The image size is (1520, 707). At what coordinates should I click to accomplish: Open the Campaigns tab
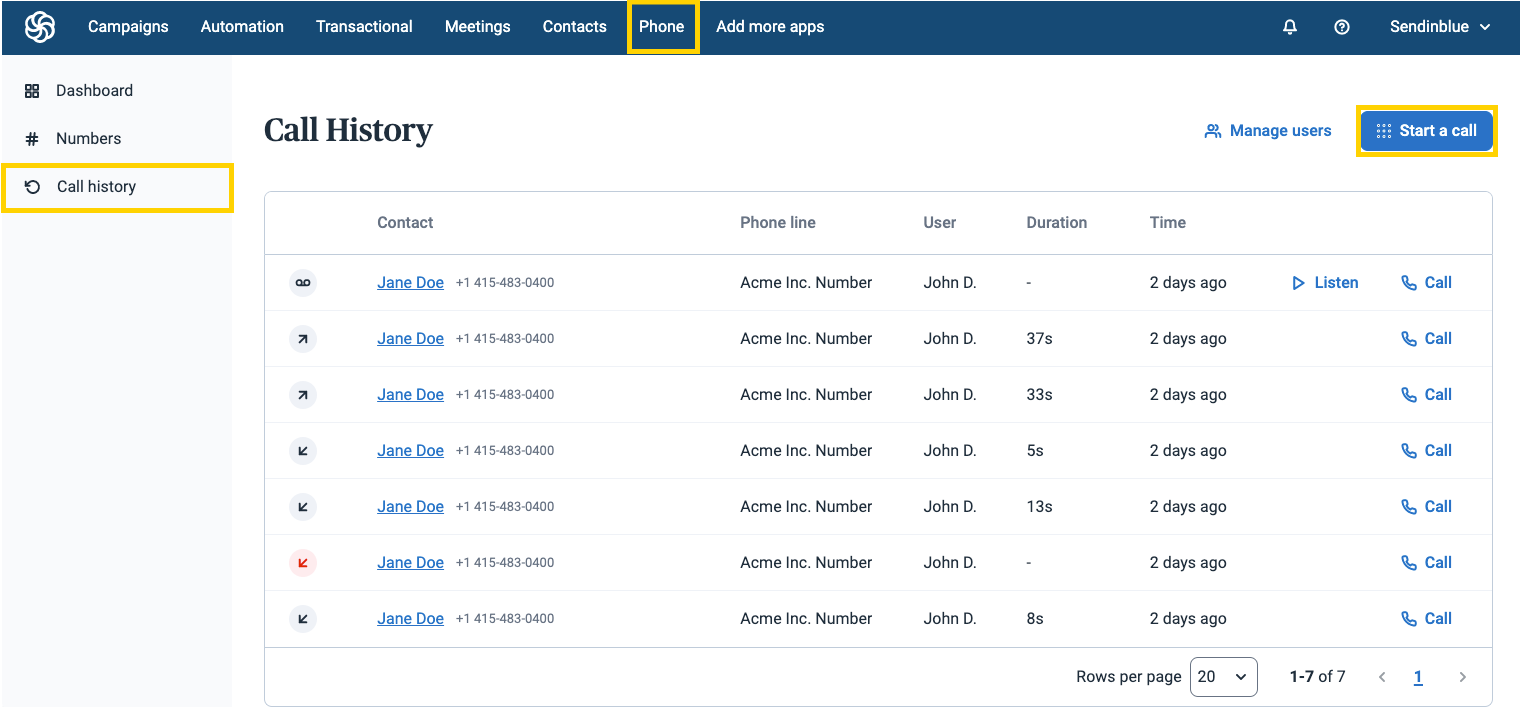click(128, 27)
